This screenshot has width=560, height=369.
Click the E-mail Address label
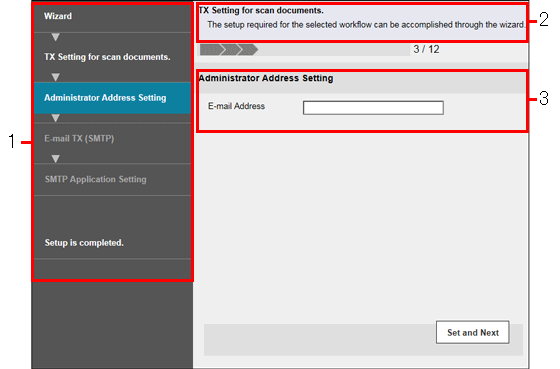click(x=236, y=106)
